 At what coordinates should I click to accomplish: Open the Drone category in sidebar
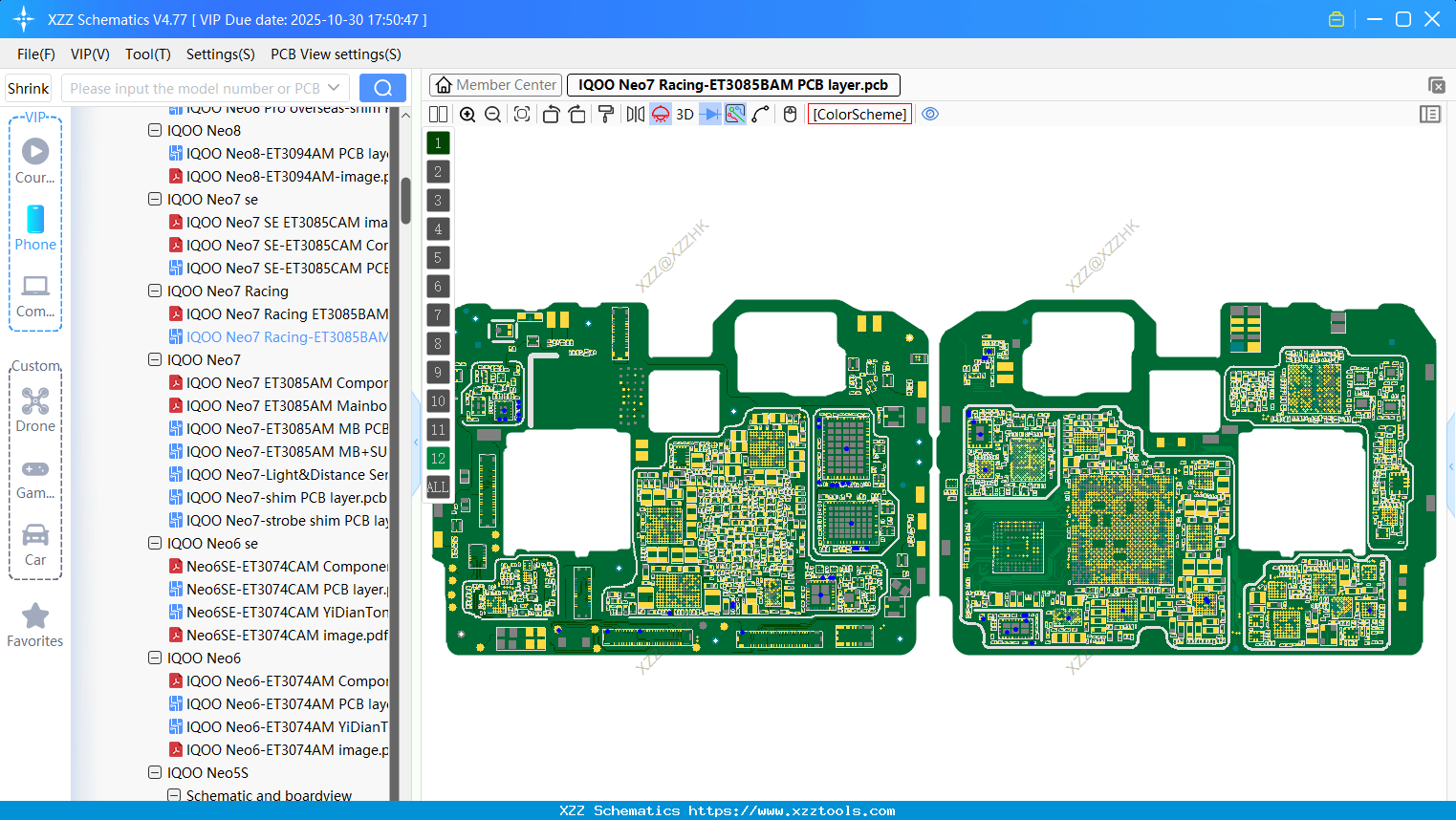35,409
